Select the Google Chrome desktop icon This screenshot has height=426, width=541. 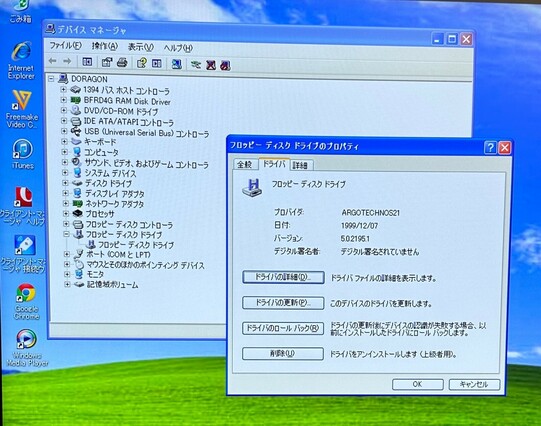click(x=26, y=301)
